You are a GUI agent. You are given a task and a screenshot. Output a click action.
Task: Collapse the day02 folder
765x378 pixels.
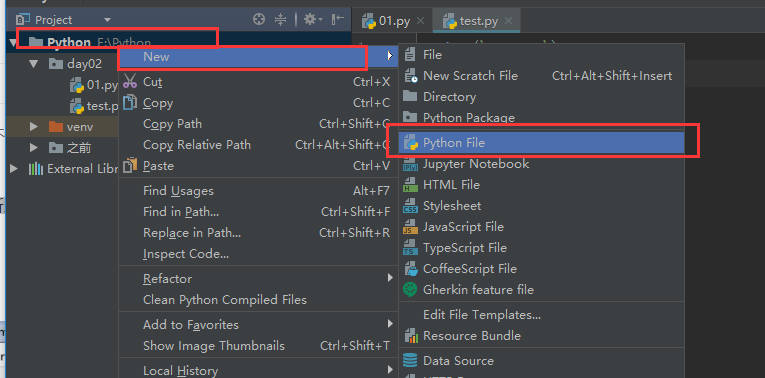coord(33,64)
